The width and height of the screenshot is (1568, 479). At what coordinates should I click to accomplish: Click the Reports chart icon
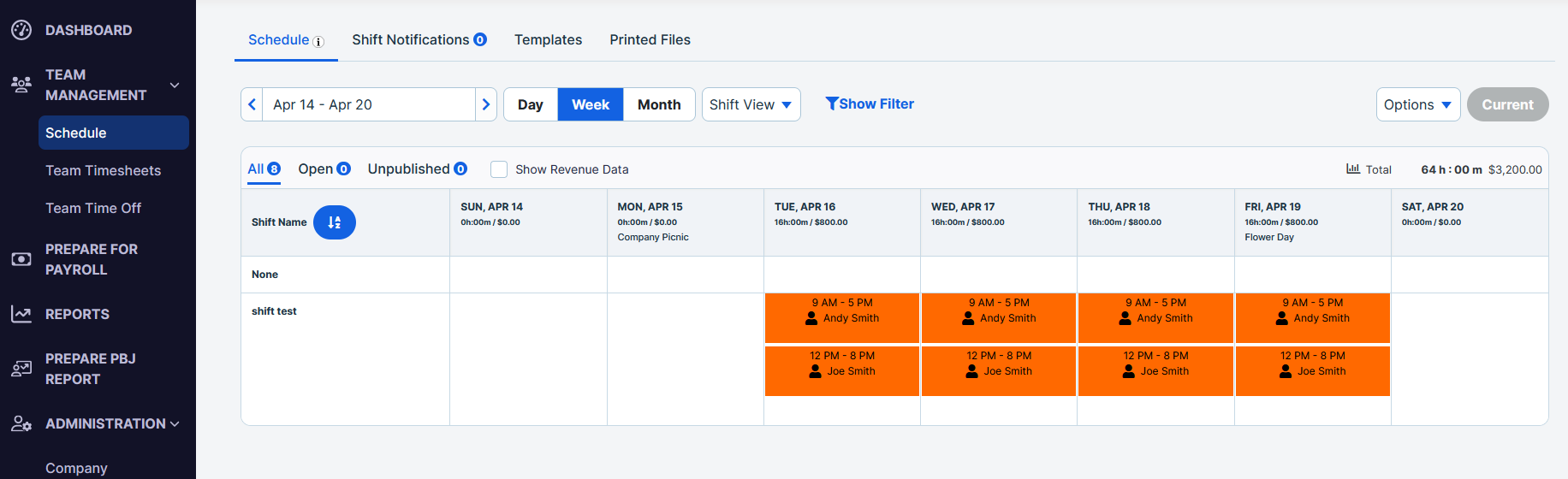pyautogui.click(x=21, y=314)
